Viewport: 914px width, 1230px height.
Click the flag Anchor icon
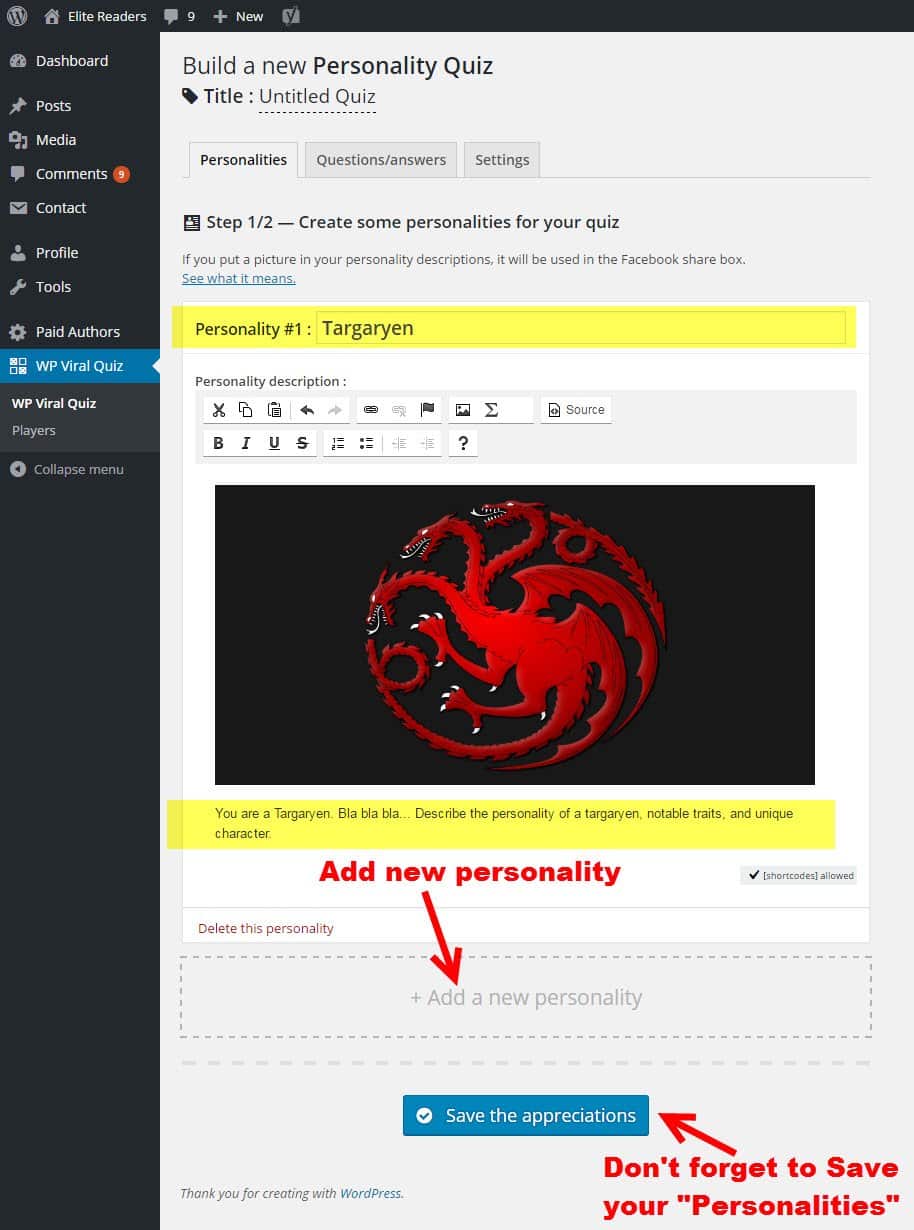[x=428, y=410]
